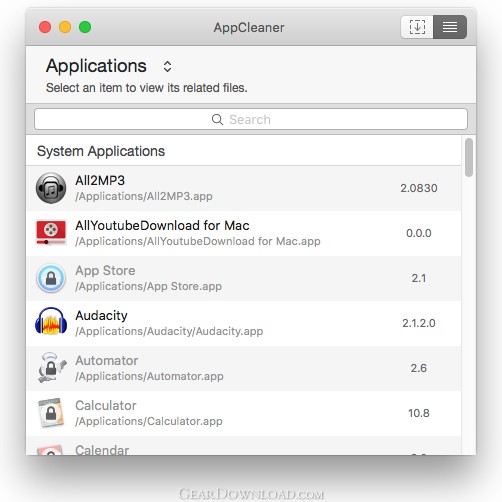The height and width of the screenshot is (502, 502).
Task: Click path /Applications/App Store.app
Action: pyautogui.click(x=149, y=286)
